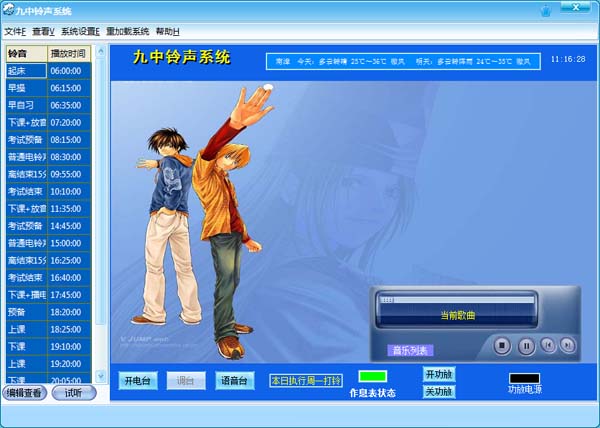The height and width of the screenshot is (428, 600).
Task: Click the 开电台 button
Action: click(x=138, y=381)
